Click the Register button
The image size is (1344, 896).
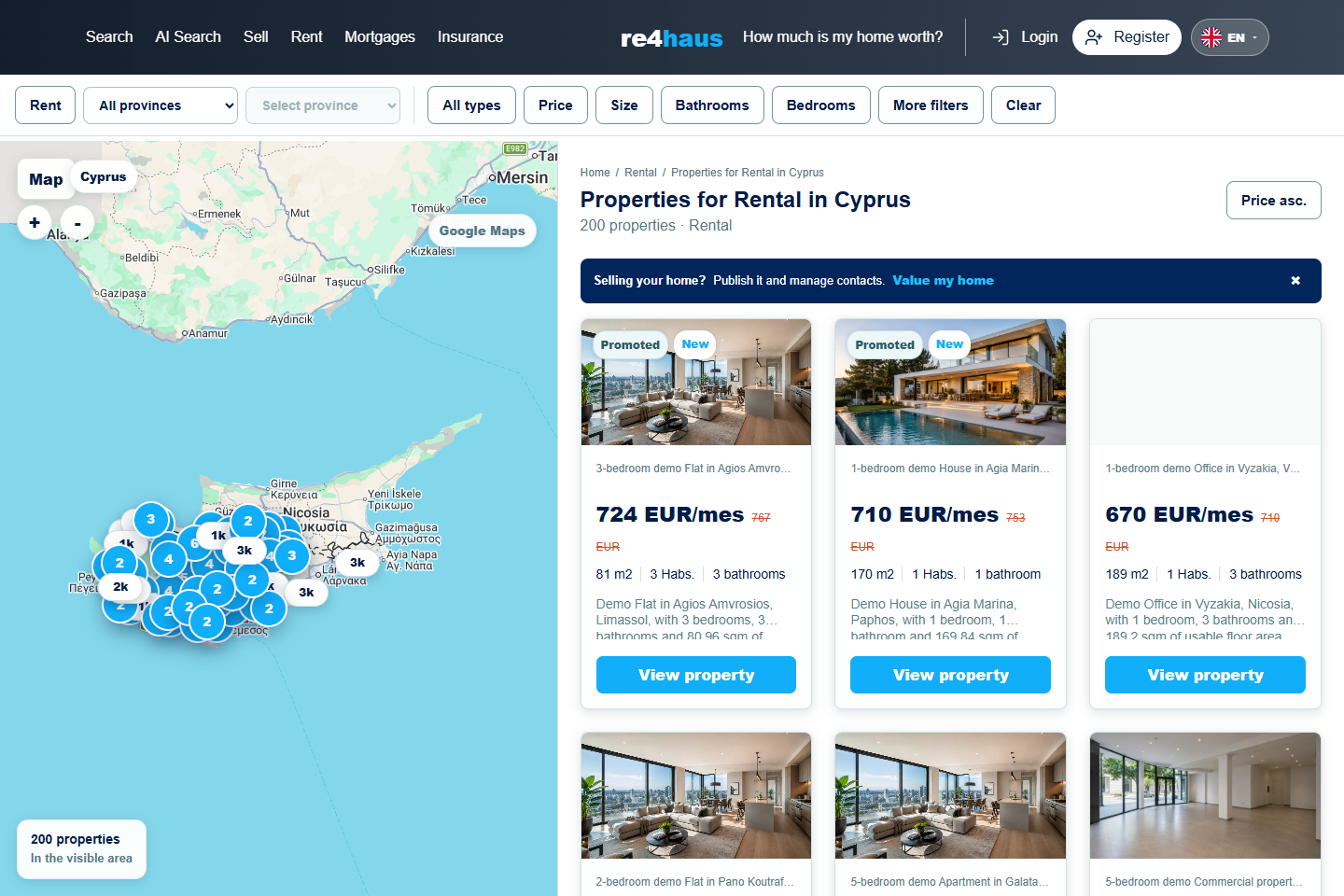[1127, 37]
